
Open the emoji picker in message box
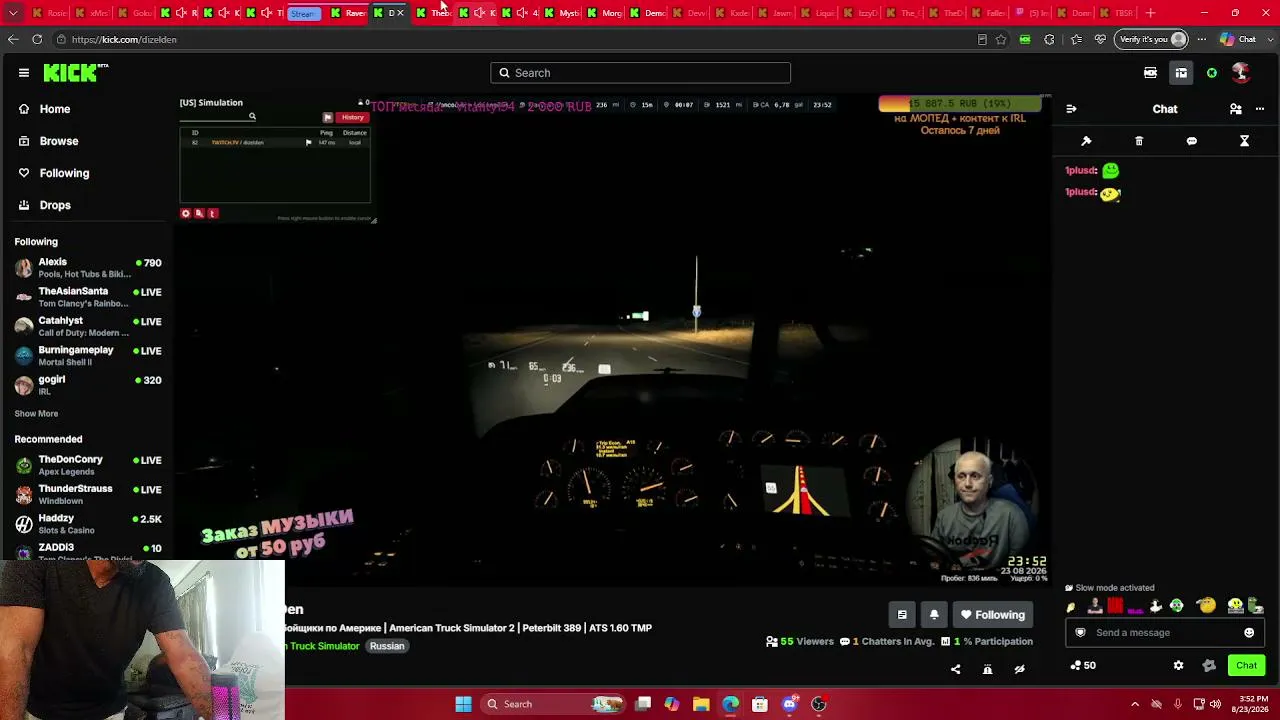[1249, 632]
